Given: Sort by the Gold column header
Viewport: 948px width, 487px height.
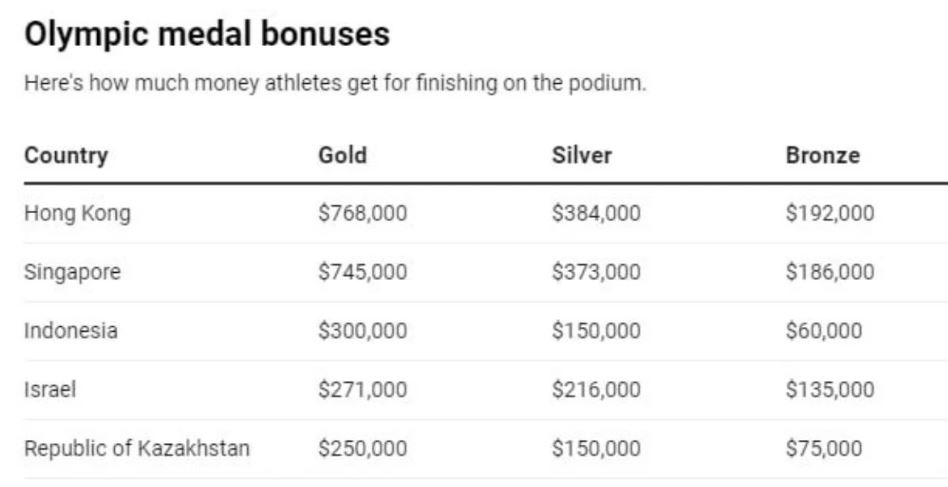Looking at the screenshot, I should [x=342, y=155].
